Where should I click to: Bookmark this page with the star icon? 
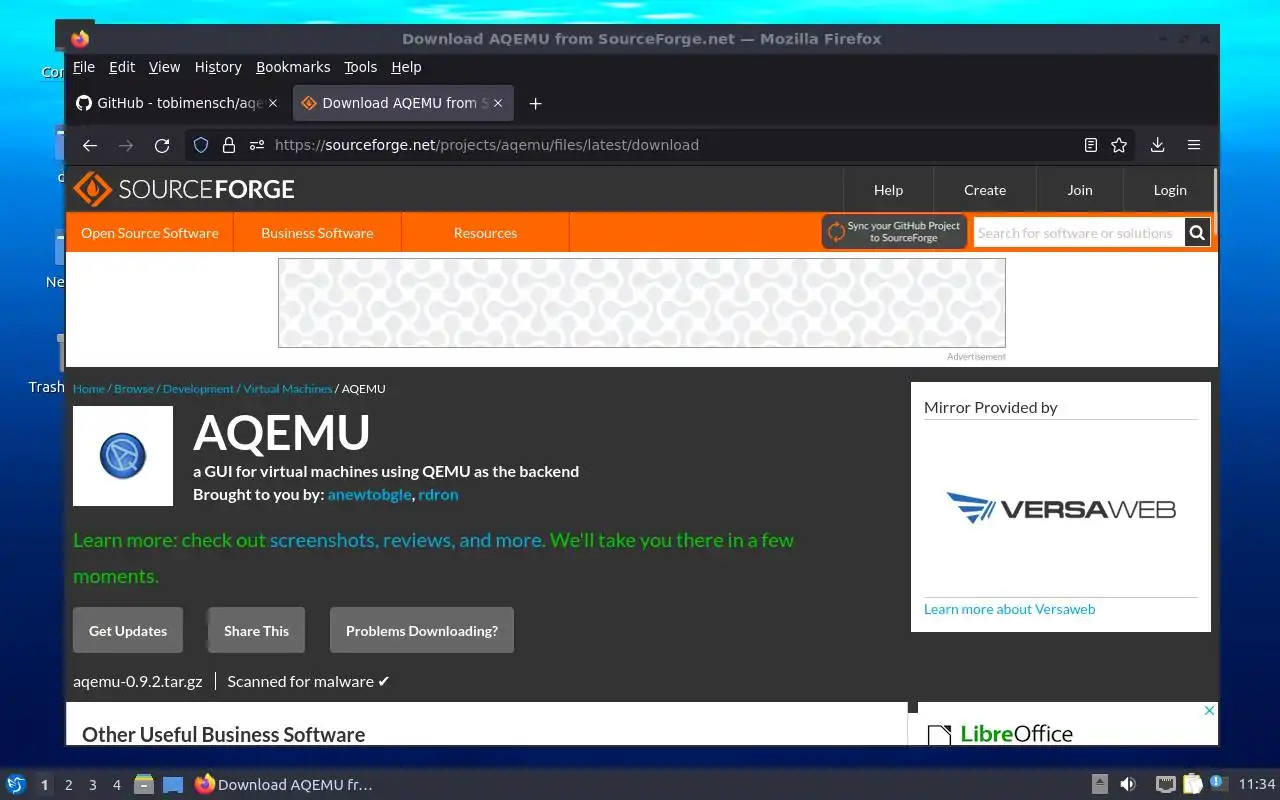(x=1119, y=145)
